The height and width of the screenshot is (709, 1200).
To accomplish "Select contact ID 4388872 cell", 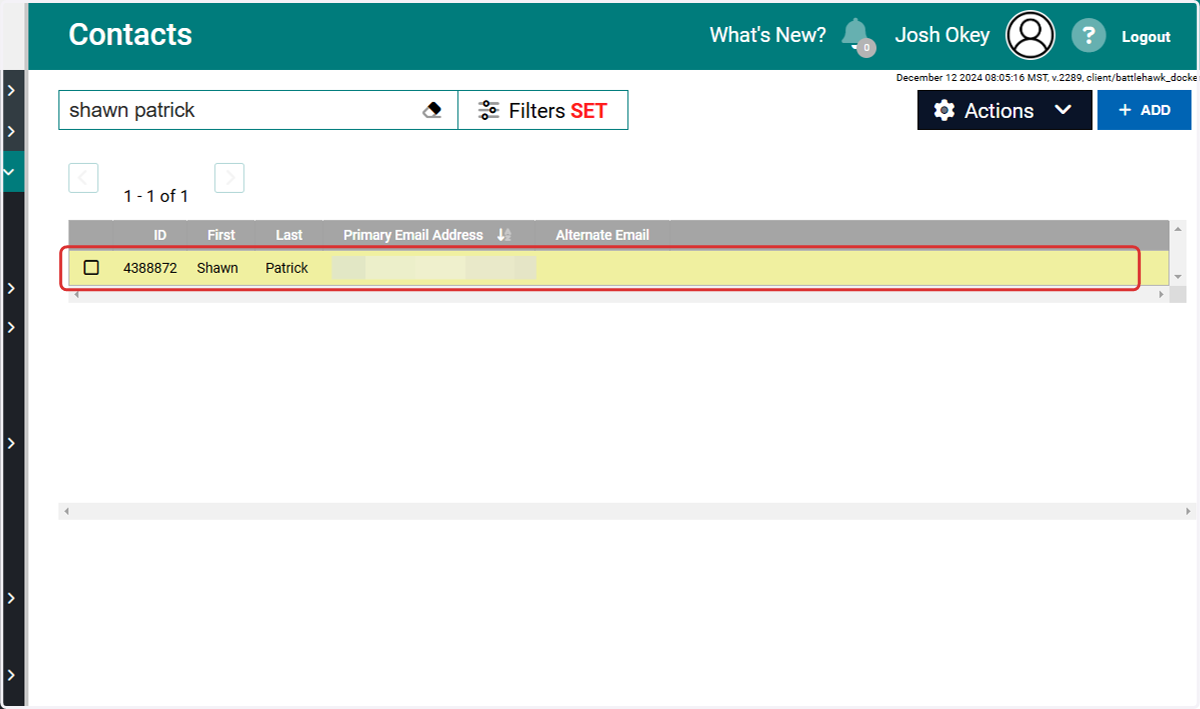I will tap(150, 268).
